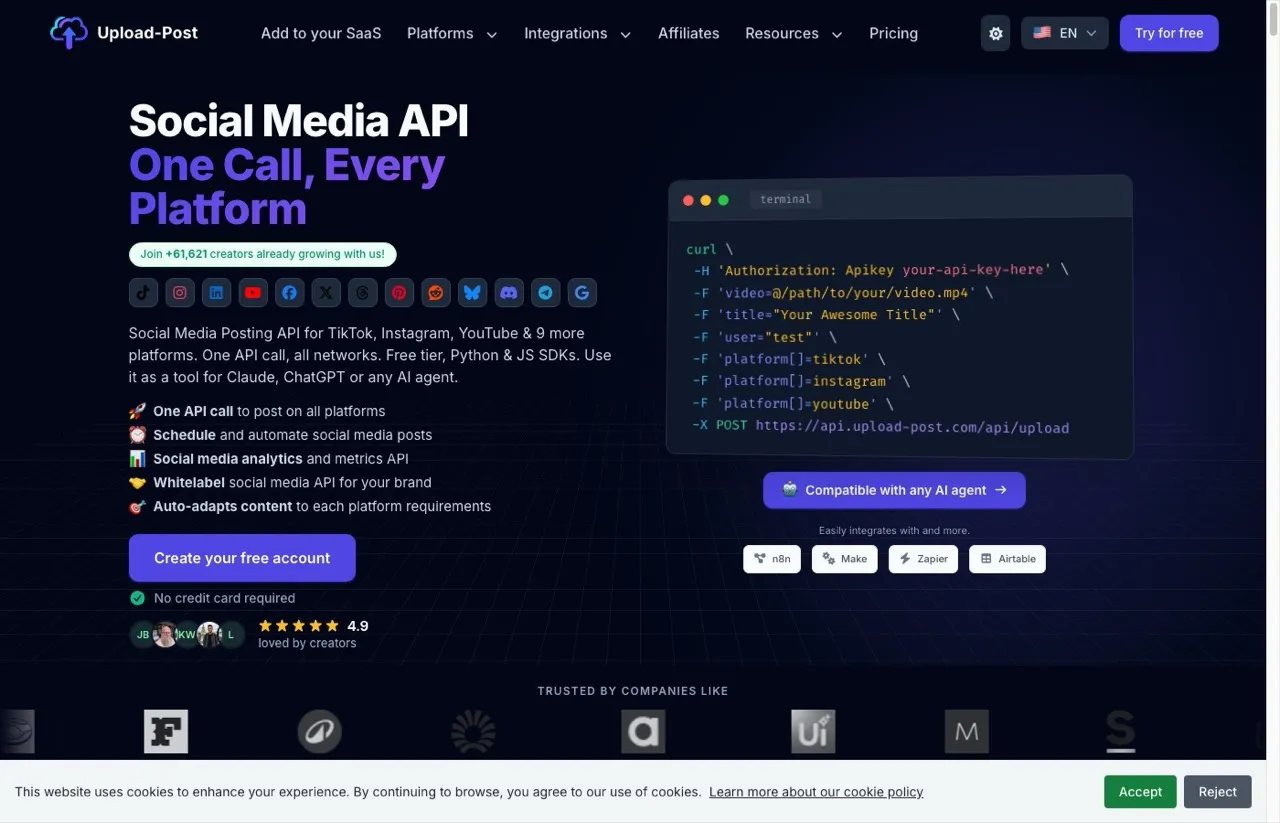Go to the Affiliates page
The height and width of the screenshot is (823, 1280).
(689, 33)
